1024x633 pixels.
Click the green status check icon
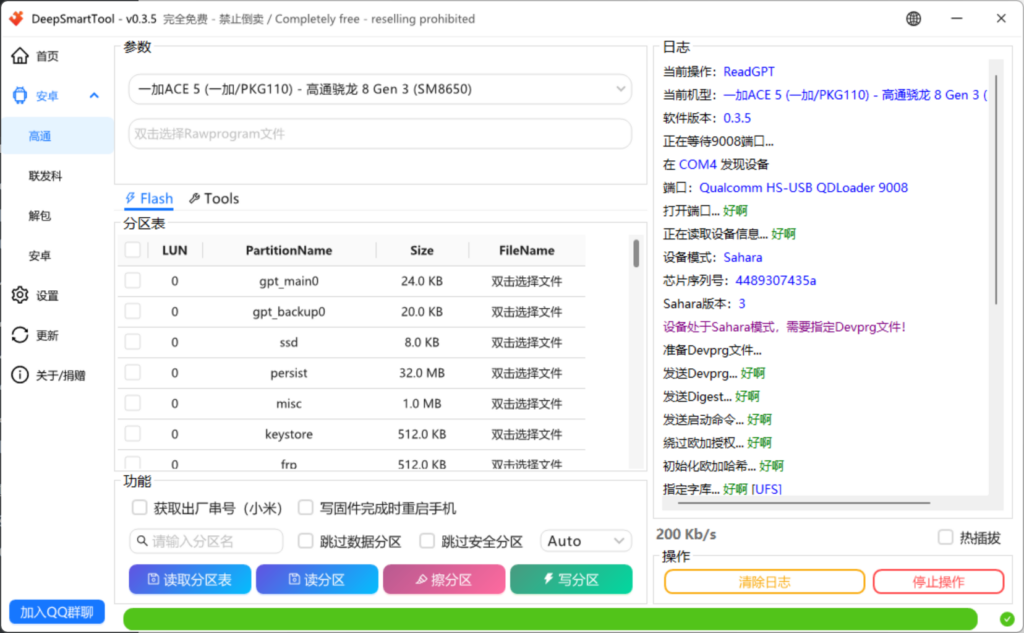pyautogui.click(x=1006, y=618)
